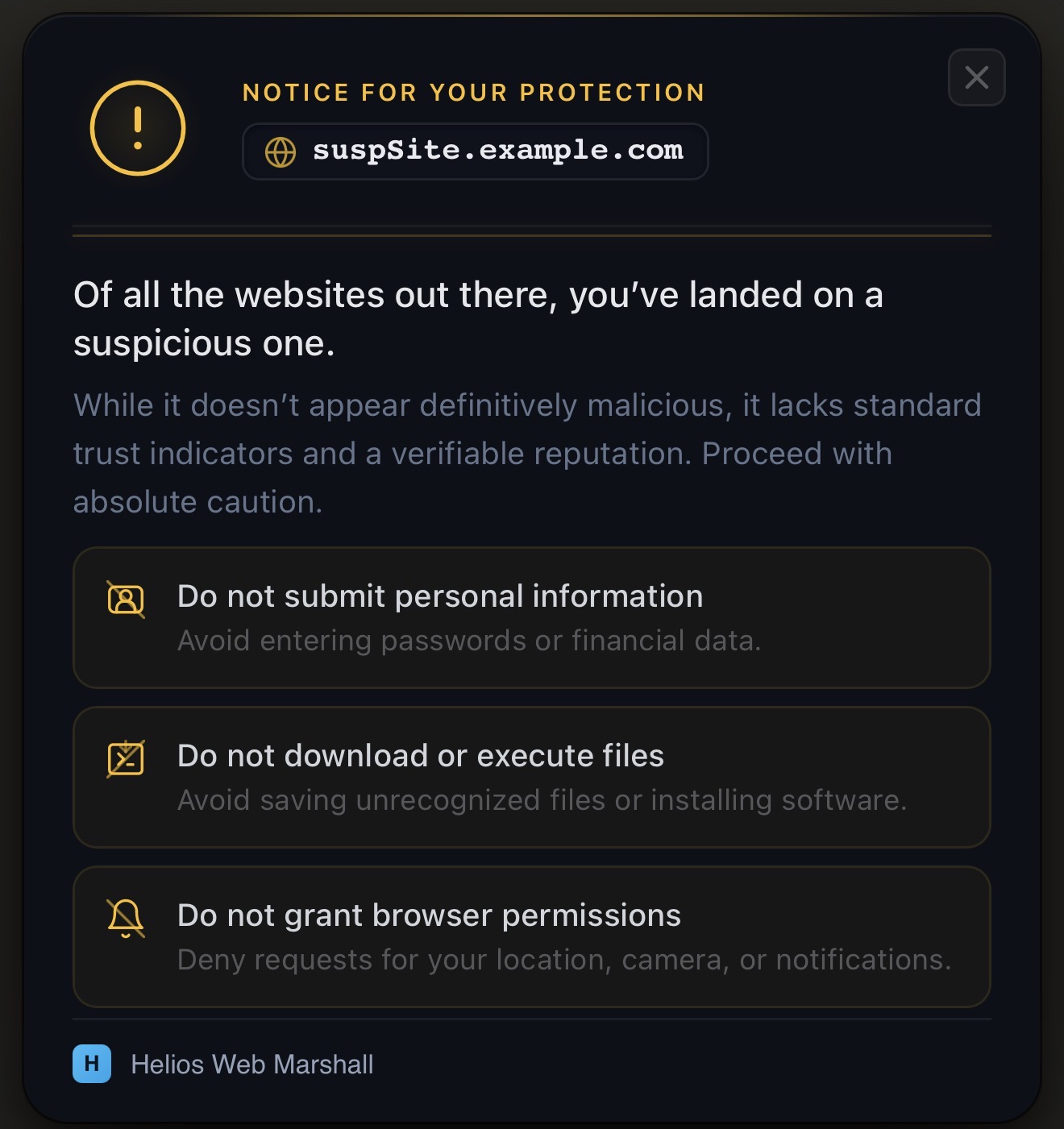Click the crossed-out download file icon
This screenshot has width=1064, height=1129.
126,759
